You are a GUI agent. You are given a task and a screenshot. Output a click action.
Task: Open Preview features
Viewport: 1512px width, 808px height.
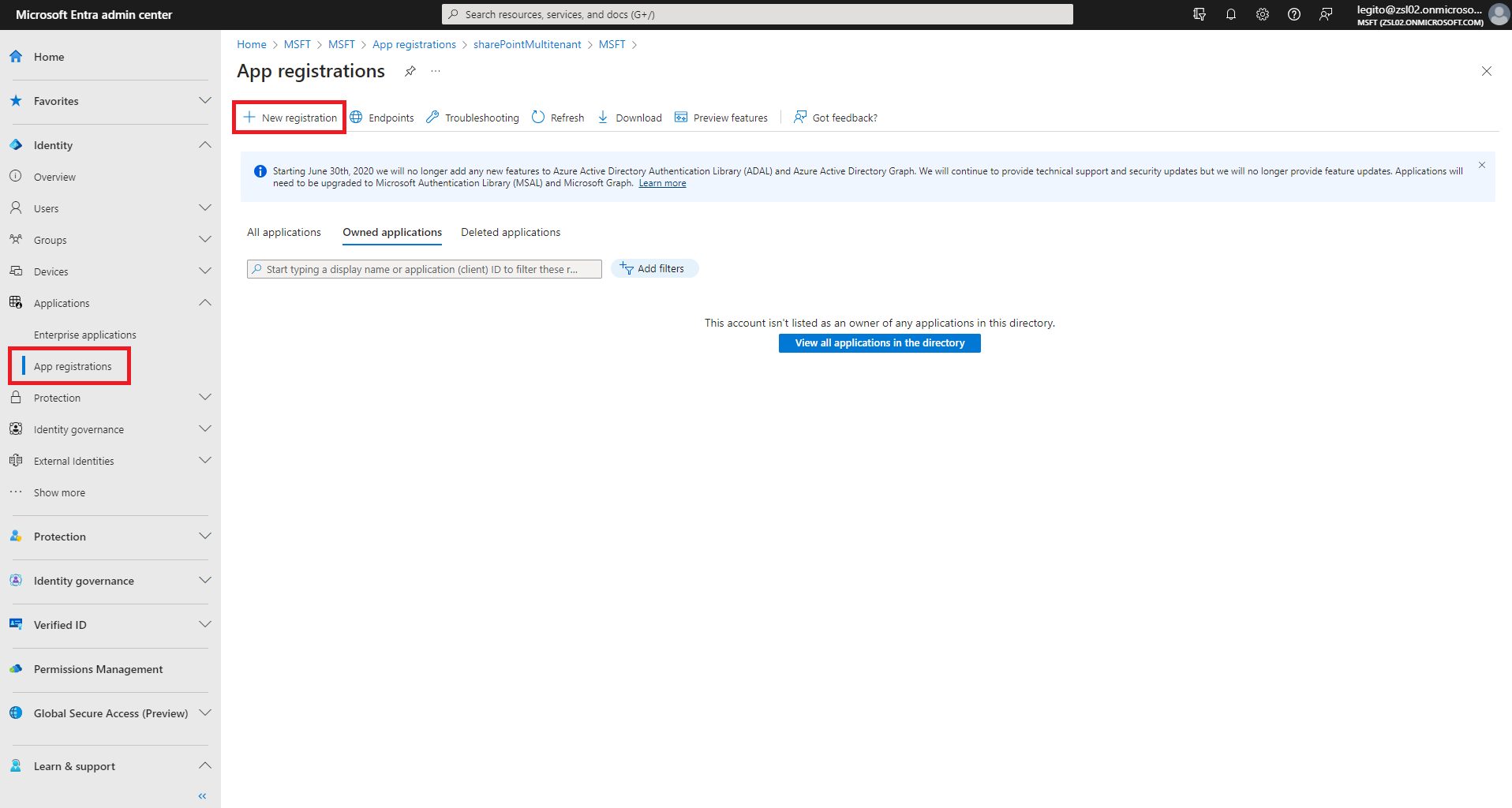[x=721, y=118]
